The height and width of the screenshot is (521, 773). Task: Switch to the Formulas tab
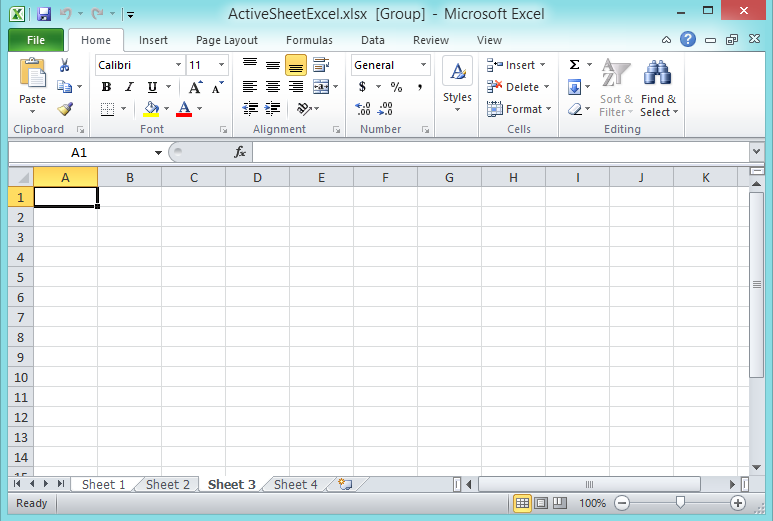point(310,40)
